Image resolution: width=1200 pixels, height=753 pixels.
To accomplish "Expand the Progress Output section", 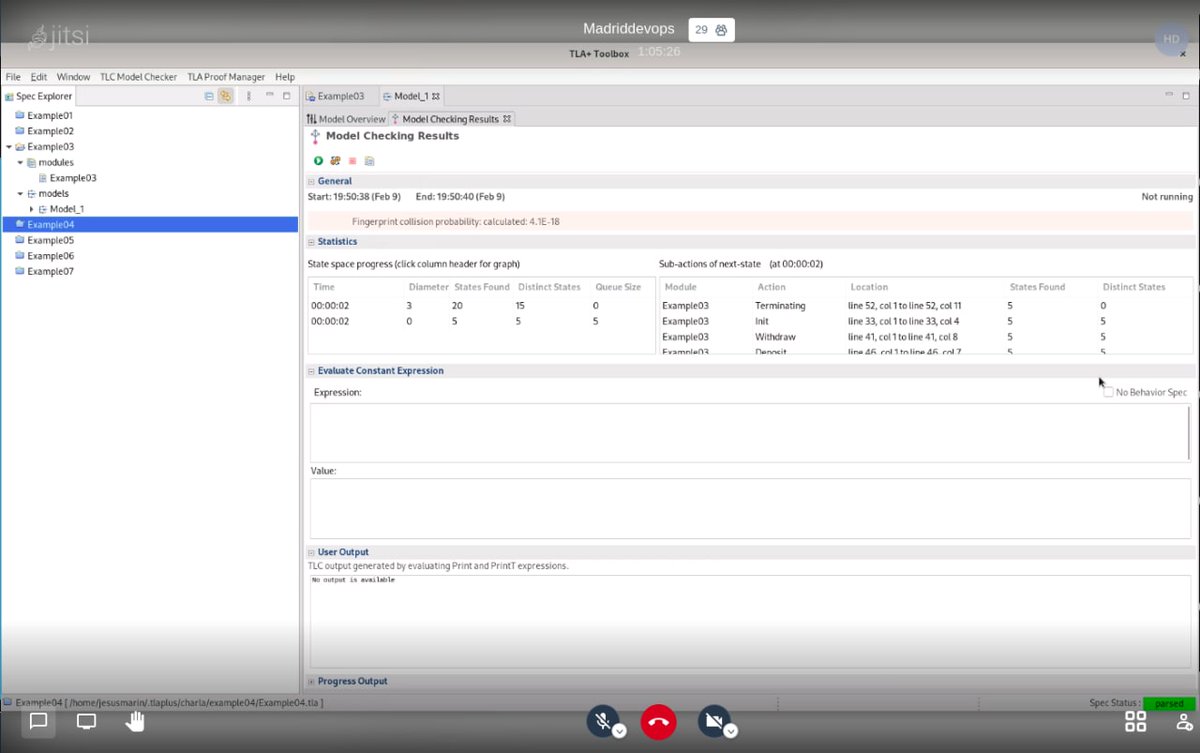I will (x=311, y=681).
